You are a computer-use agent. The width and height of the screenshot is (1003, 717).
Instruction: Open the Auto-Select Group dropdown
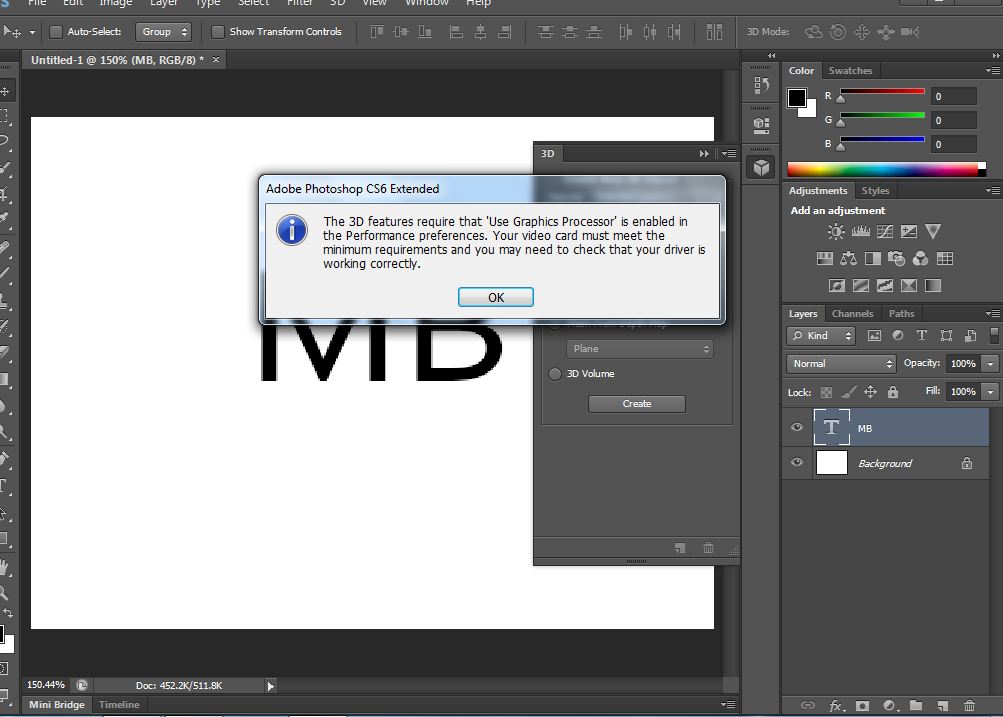click(163, 31)
